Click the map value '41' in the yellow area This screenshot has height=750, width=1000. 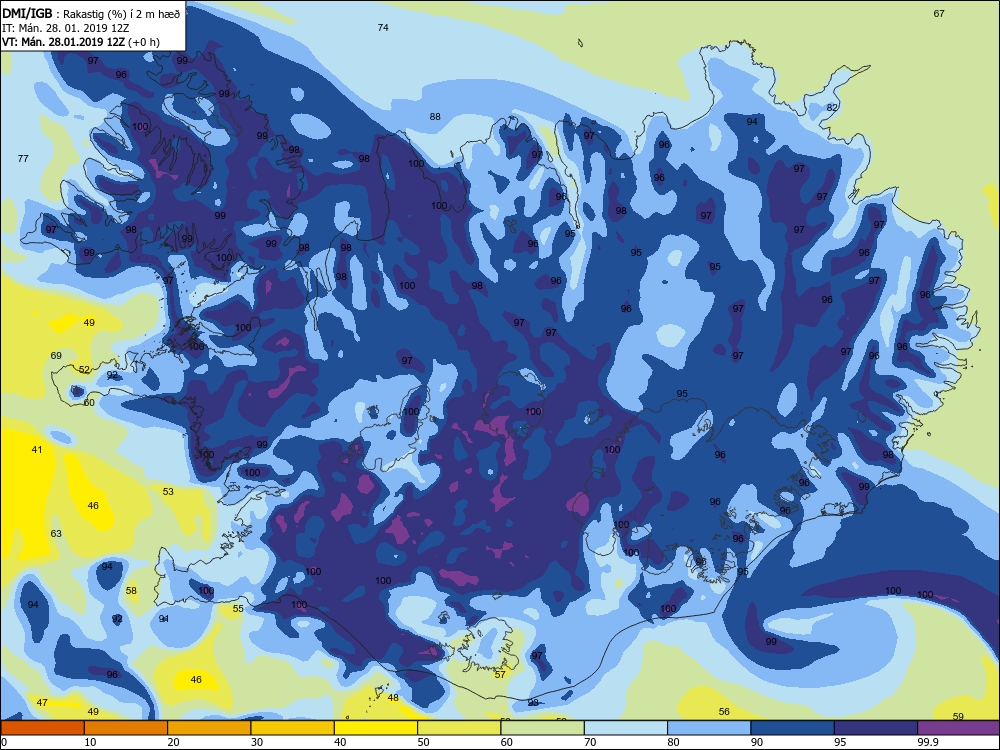click(x=37, y=450)
